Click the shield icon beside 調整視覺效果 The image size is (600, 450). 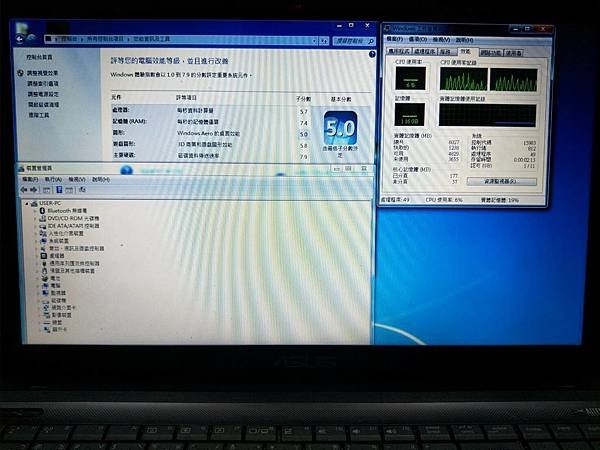click(x=20, y=73)
